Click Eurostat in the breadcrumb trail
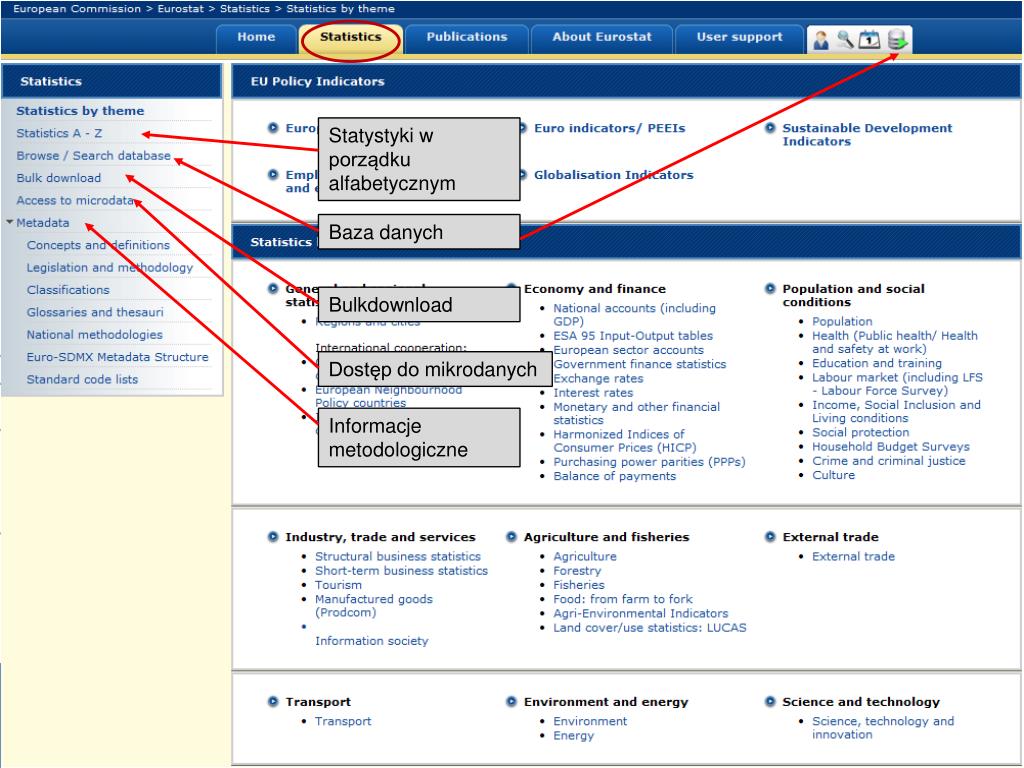Image resolution: width=1024 pixels, height=768 pixels. point(180,8)
